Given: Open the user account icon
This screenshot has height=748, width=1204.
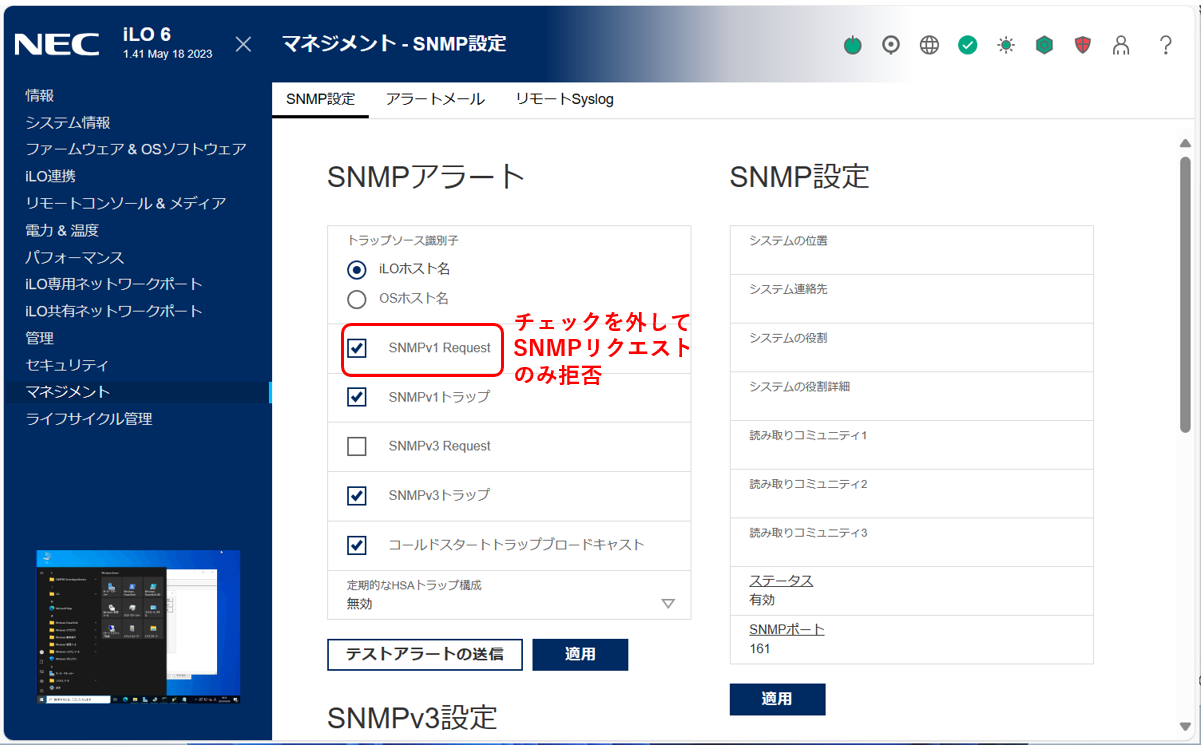Looking at the screenshot, I should (1121, 45).
